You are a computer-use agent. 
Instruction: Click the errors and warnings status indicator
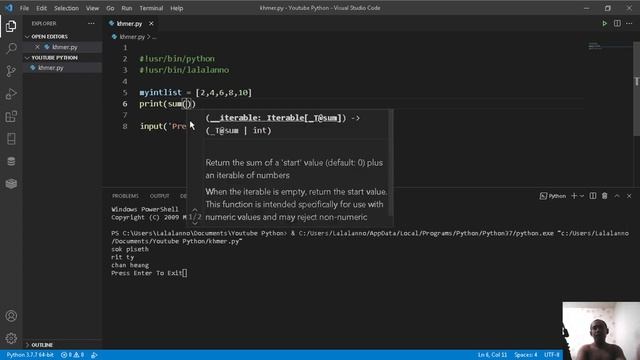click(x=72, y=355)
